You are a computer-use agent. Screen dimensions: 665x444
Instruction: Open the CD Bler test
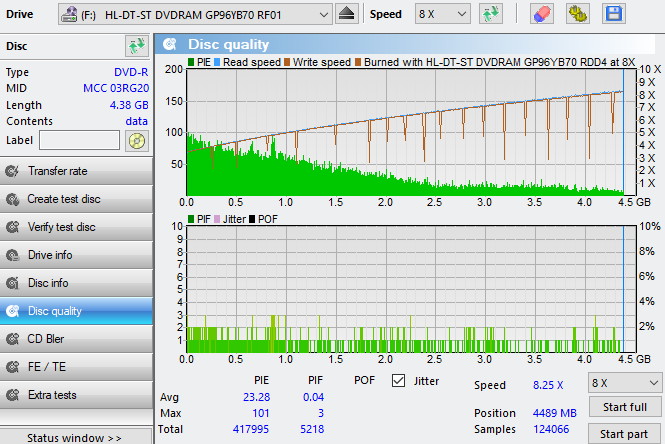point(76,339)
